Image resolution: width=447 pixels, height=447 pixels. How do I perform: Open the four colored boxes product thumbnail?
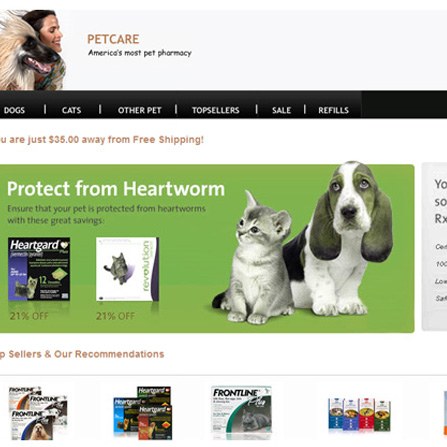[359, 414]
